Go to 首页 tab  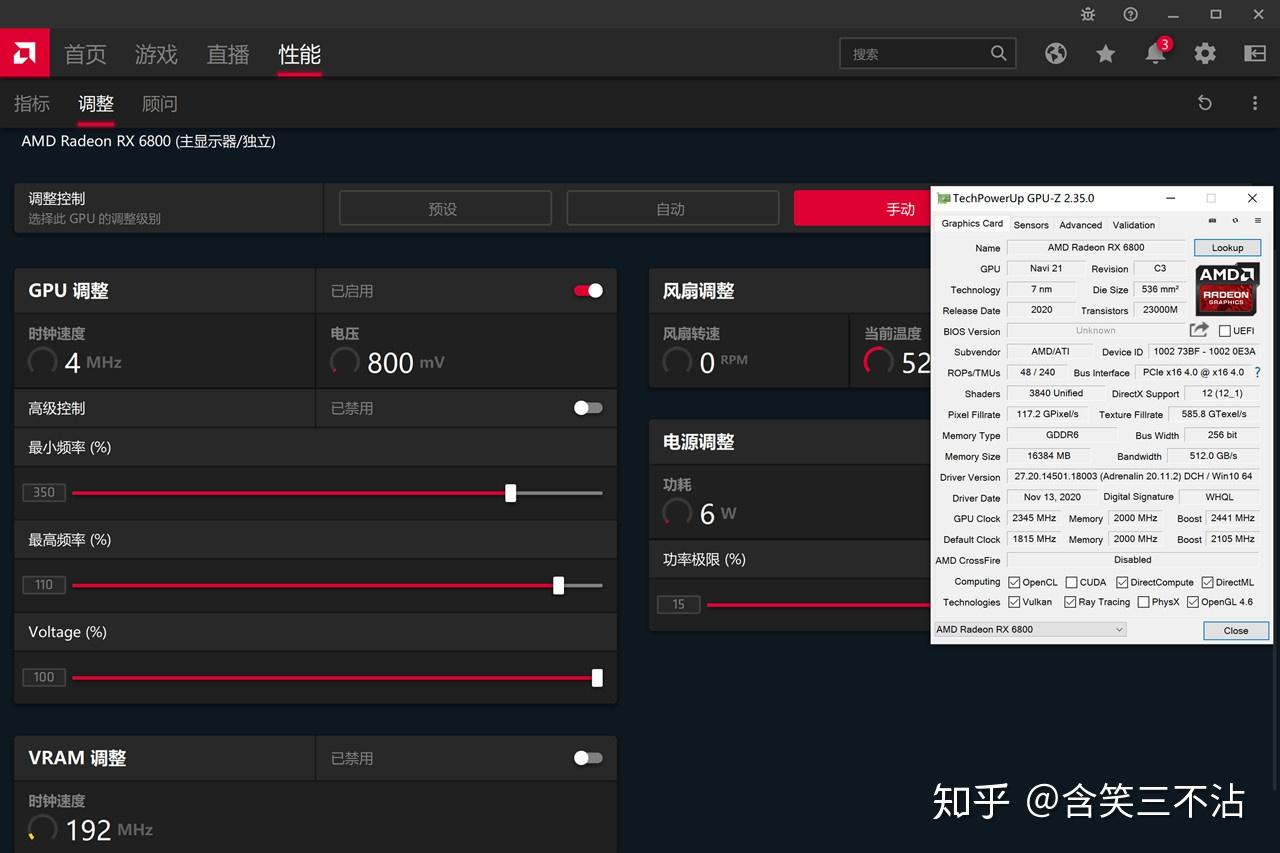(85, 54)
